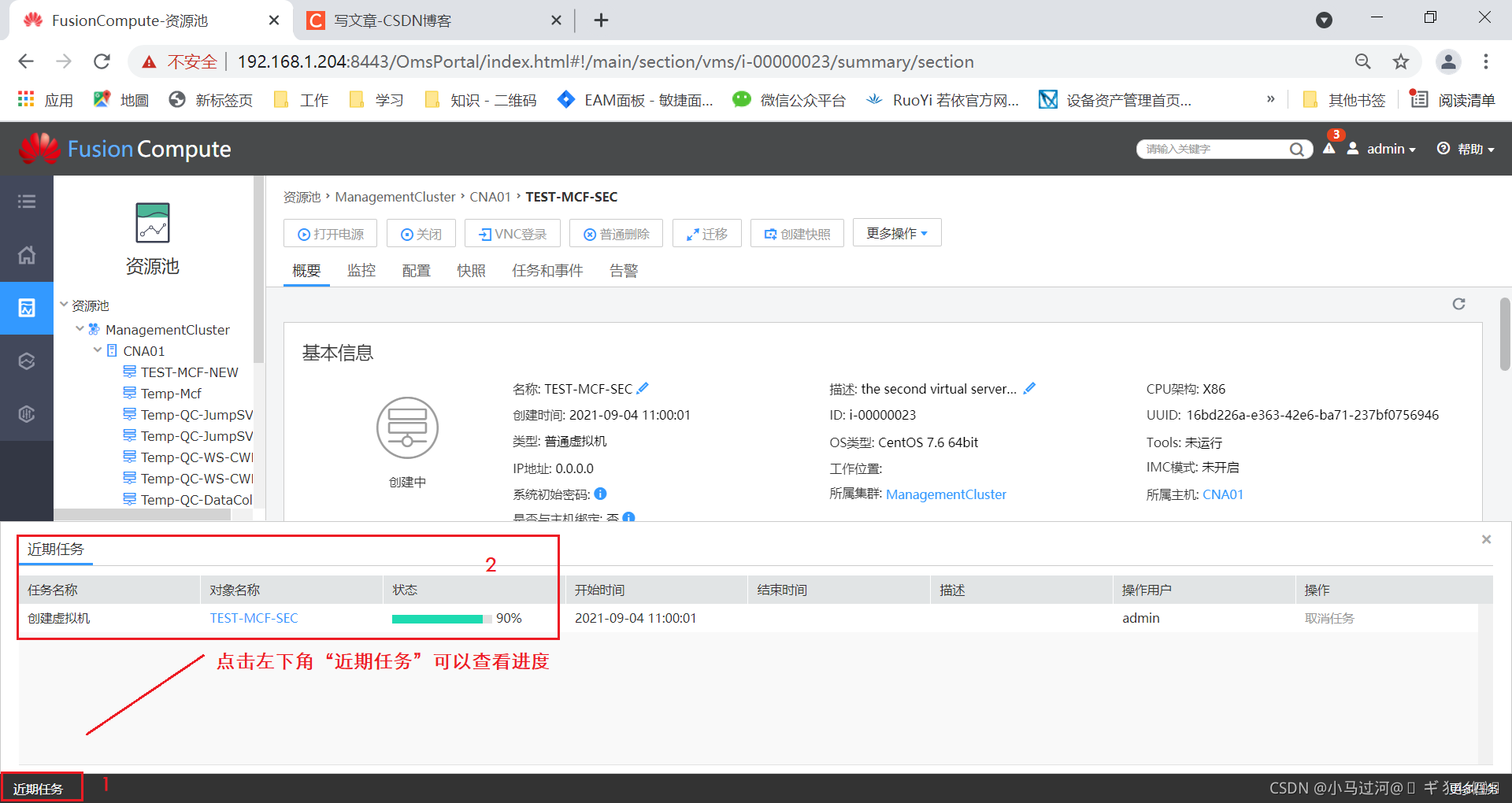Open the ManagementCluster cluster link

point(946,494)
